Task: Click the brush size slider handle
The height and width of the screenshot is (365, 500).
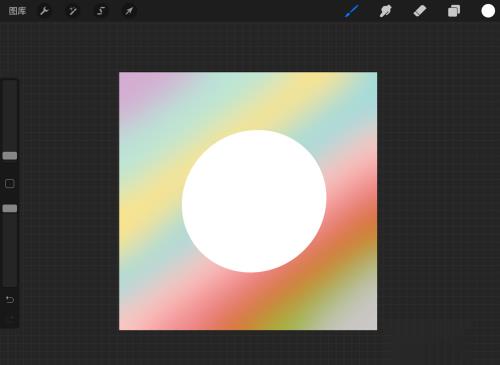Action: [x=10, y=156]
